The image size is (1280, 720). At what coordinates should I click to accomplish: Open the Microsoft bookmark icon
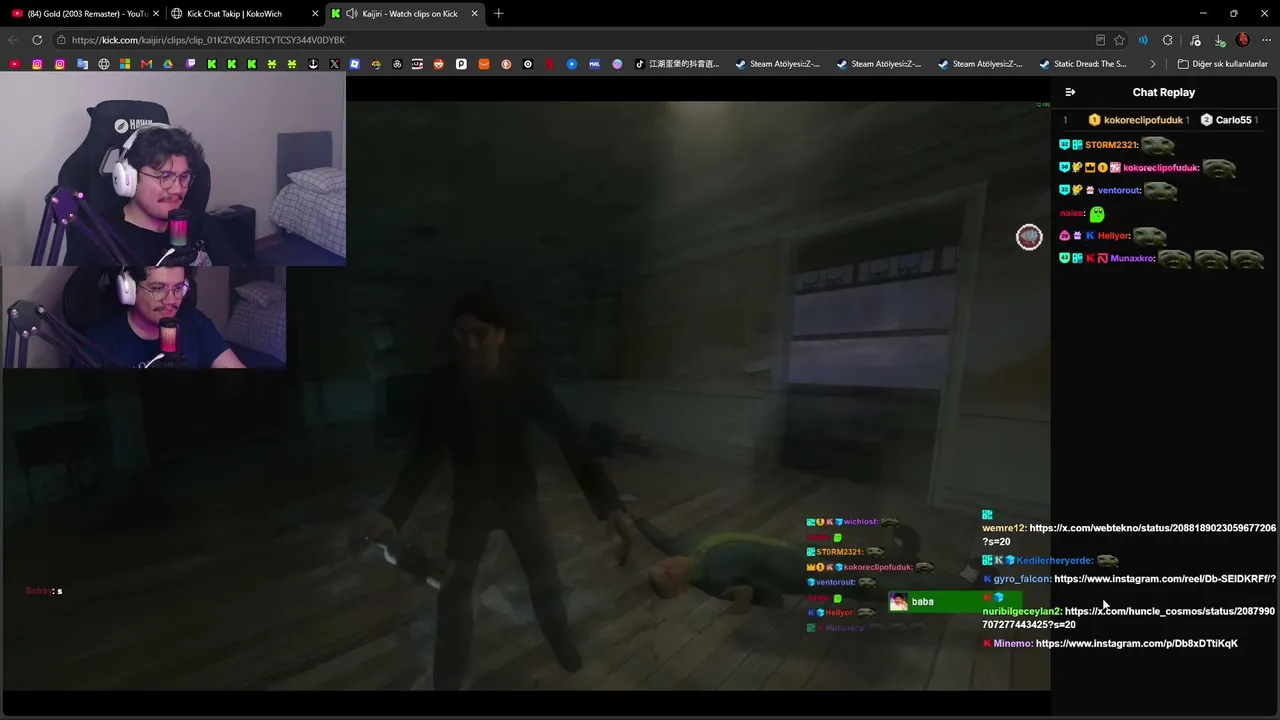coord(125,64)
